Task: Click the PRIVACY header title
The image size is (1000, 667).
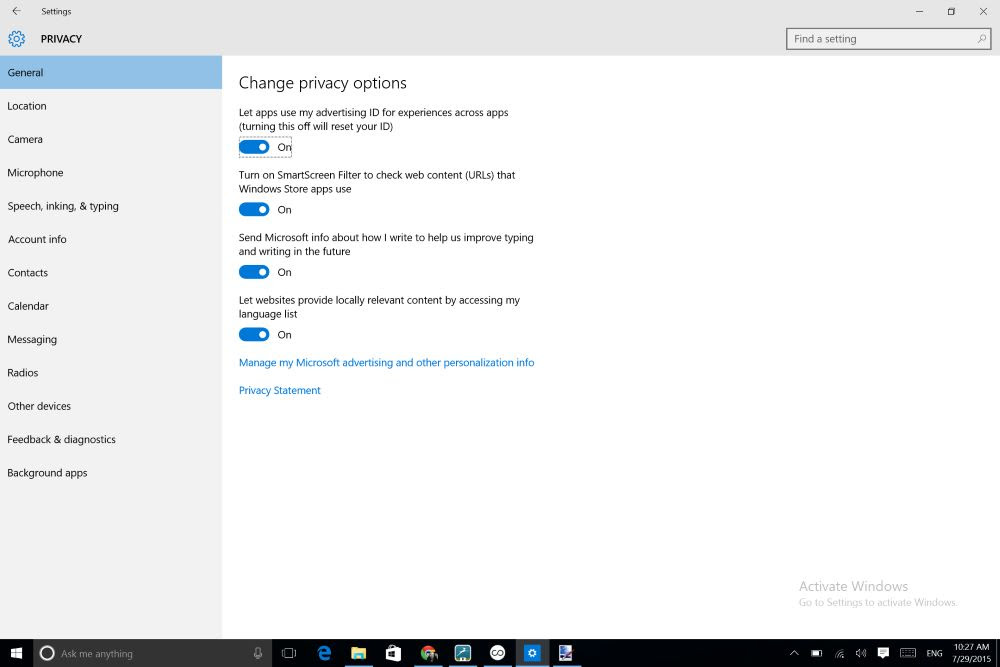Action: coord(61,39)
